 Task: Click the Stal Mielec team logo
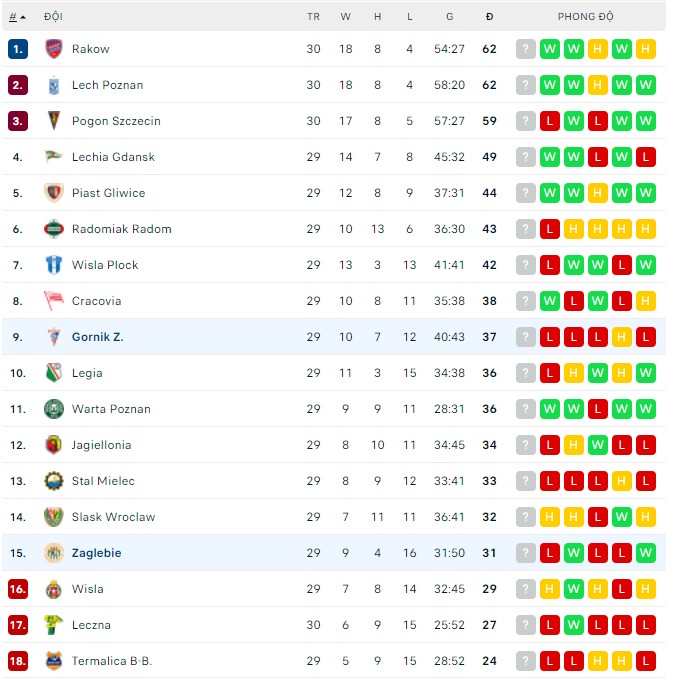pos(53,481)
